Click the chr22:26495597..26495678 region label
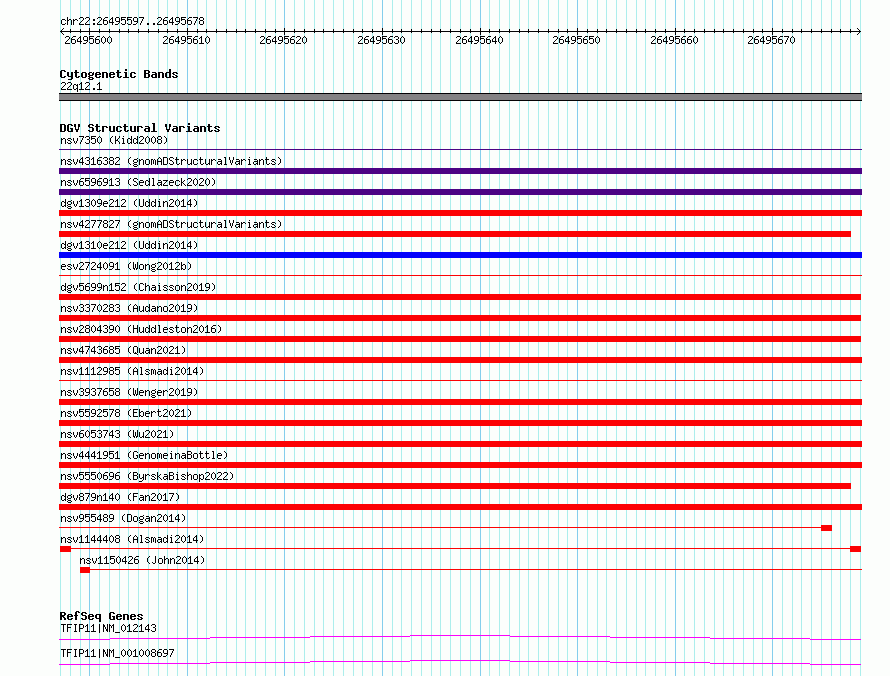The height and width of the screenshot is (676, 890). coord(132,21)
